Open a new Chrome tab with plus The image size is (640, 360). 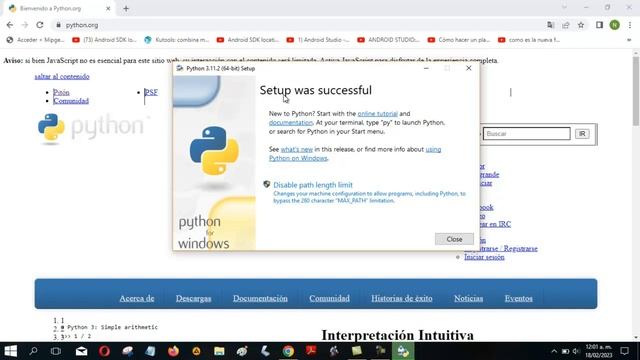click(x=126, y=8)
